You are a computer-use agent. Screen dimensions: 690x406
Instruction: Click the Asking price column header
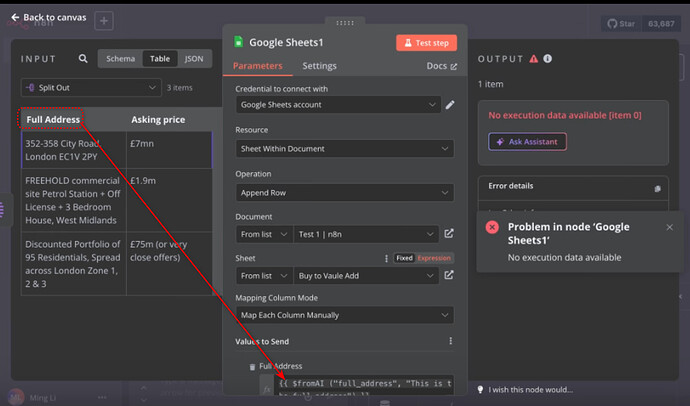click(158, 120)
